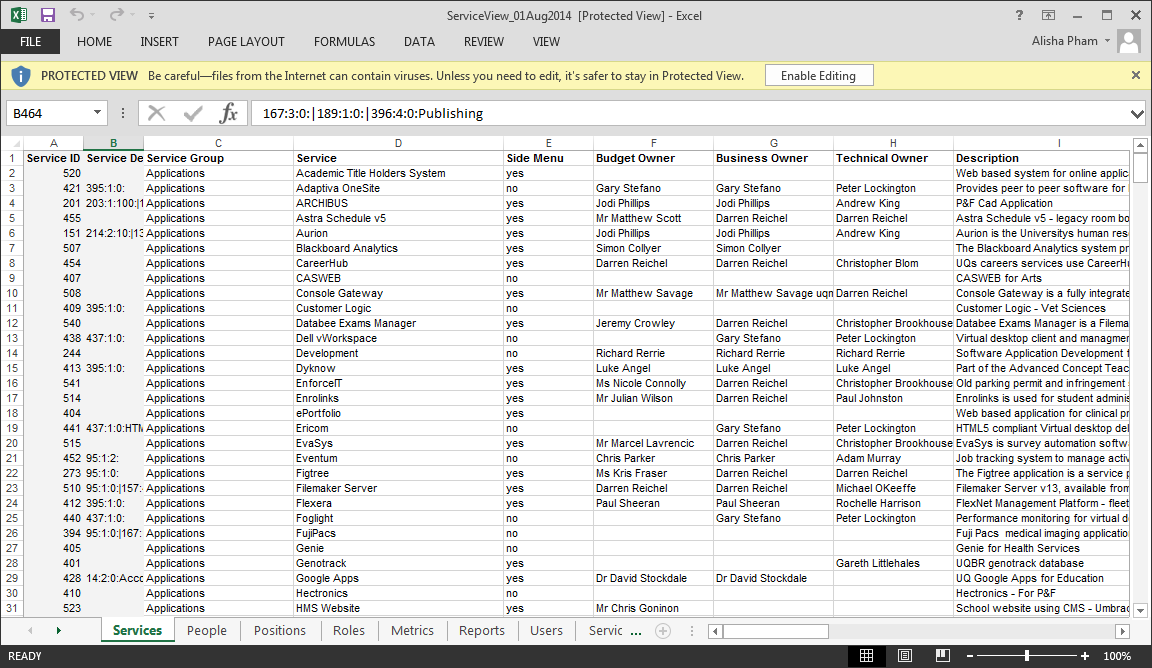The image size is (1152, 668).
Task: Open the Alisha Pham account dropdown
Action: tap(1071, 41)
